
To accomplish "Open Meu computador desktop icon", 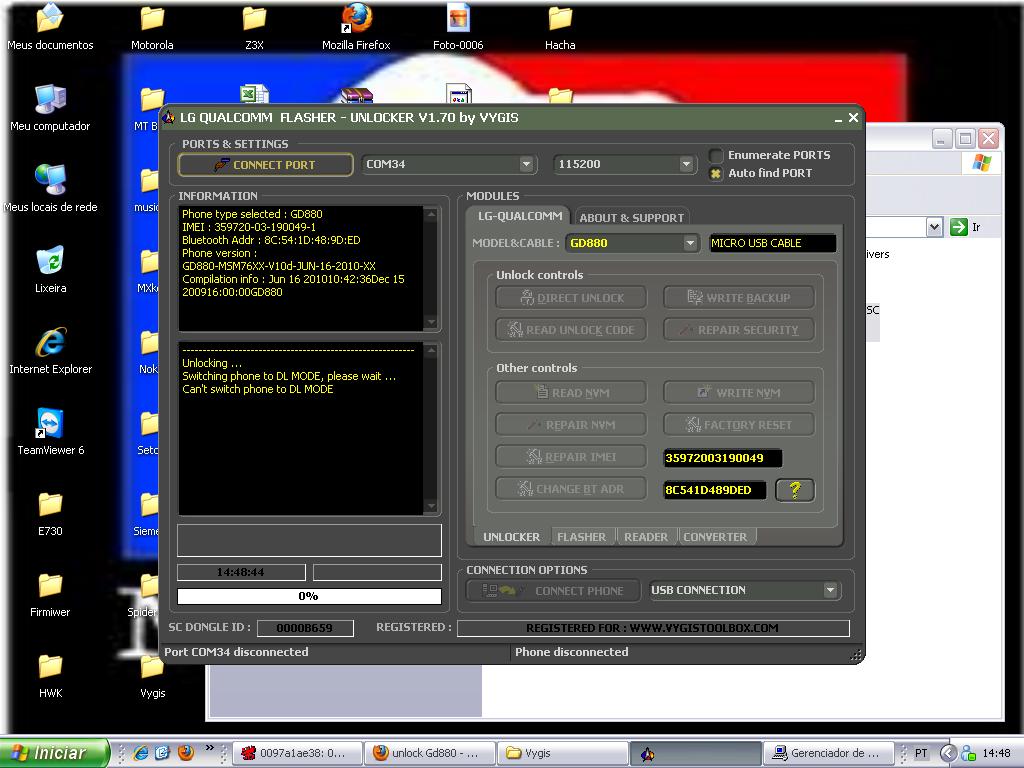I will [x=50, y=108].
